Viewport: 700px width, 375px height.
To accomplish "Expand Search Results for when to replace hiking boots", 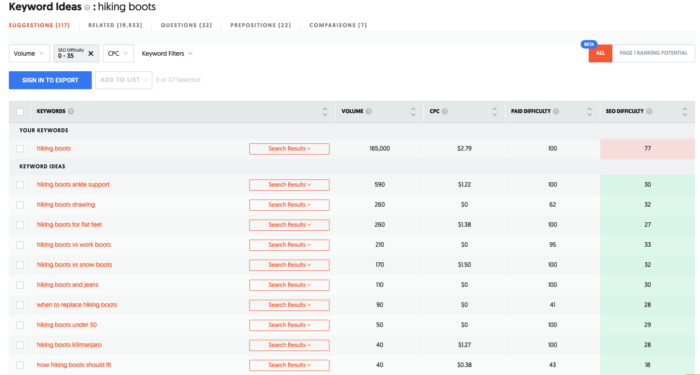I will coord(289,305).
